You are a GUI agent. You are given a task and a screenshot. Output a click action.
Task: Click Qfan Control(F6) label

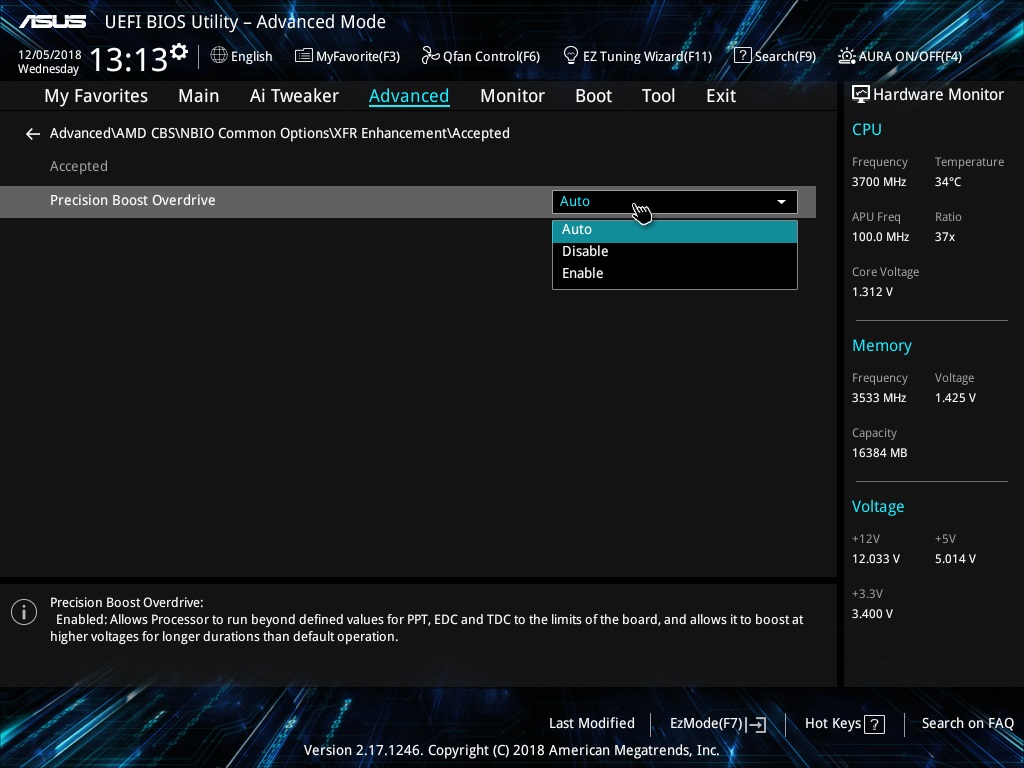pyautogui.click(x=491, y=56)
